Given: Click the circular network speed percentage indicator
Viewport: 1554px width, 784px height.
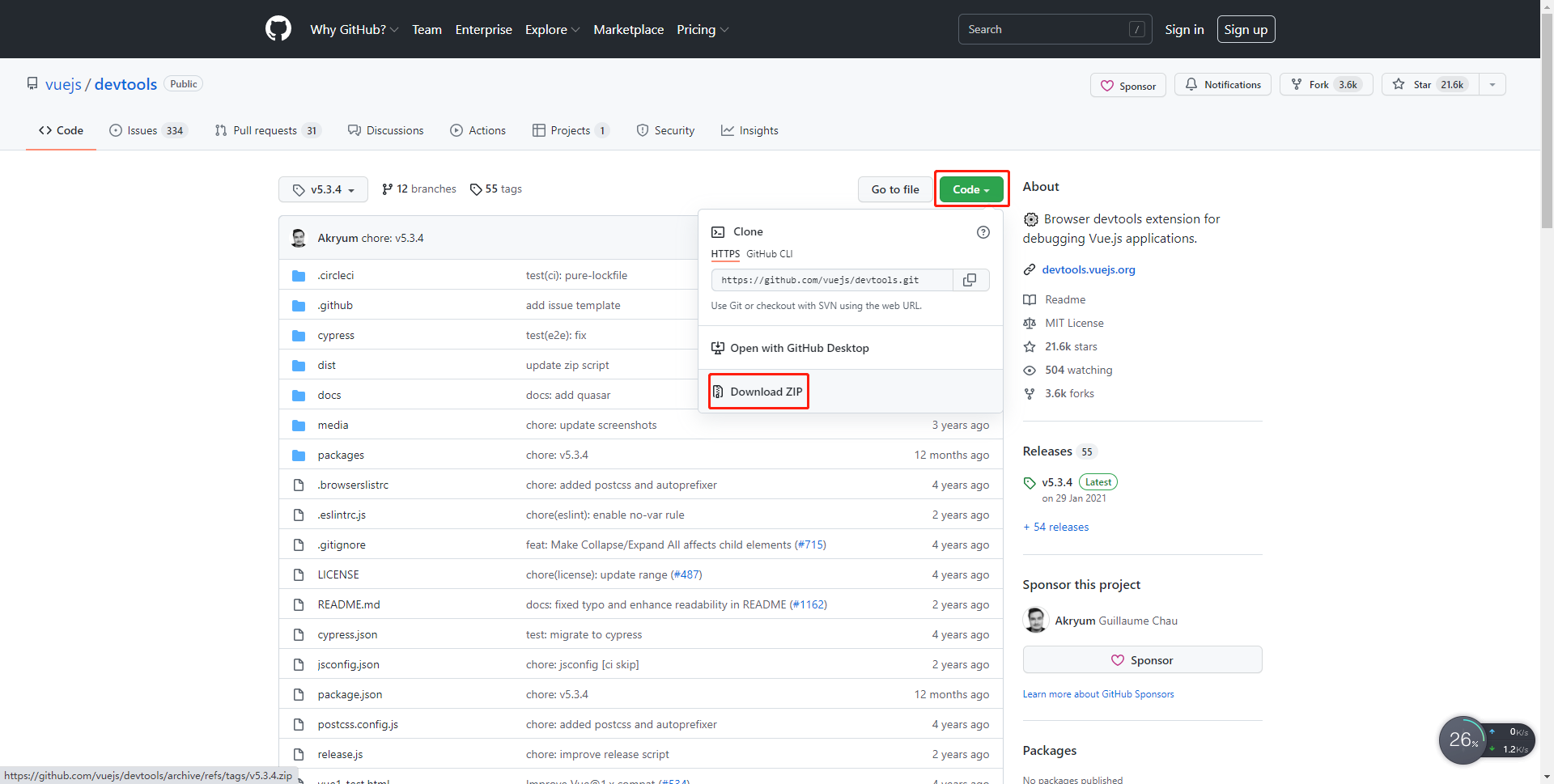Looking at the screenshot, I should point(1462,740).
